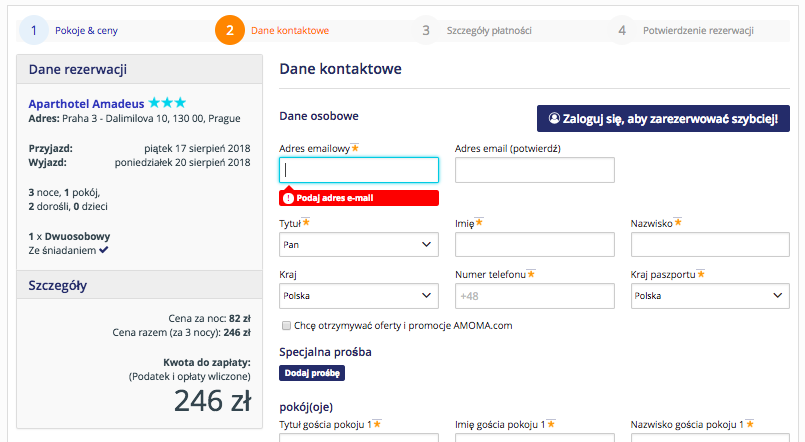This screenshot has height=442, width=805.
Task: Enable AMOMA.com offers and promotions checkbox
Action: point(287,325)
